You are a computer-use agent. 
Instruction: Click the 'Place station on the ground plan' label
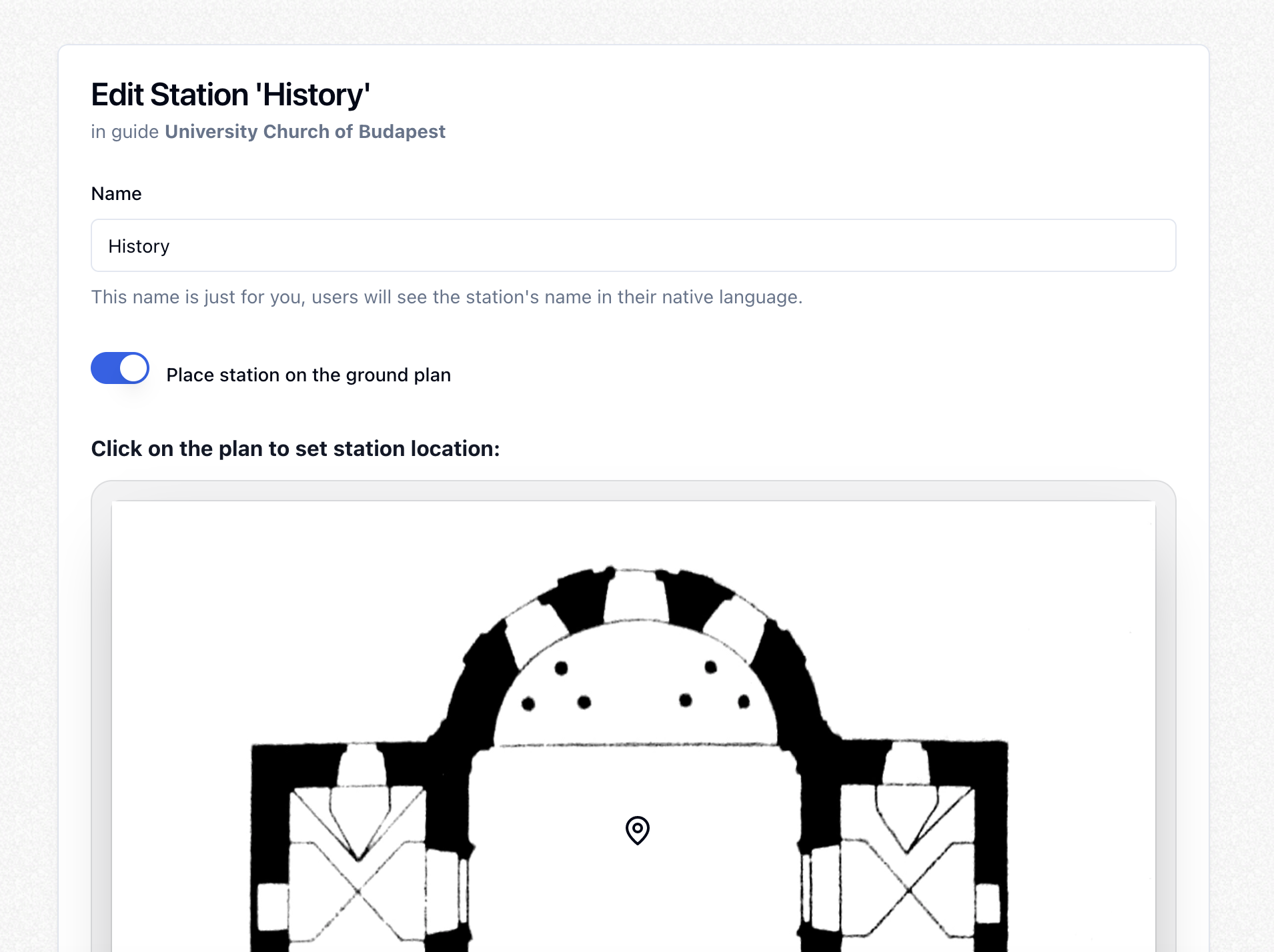308,375
